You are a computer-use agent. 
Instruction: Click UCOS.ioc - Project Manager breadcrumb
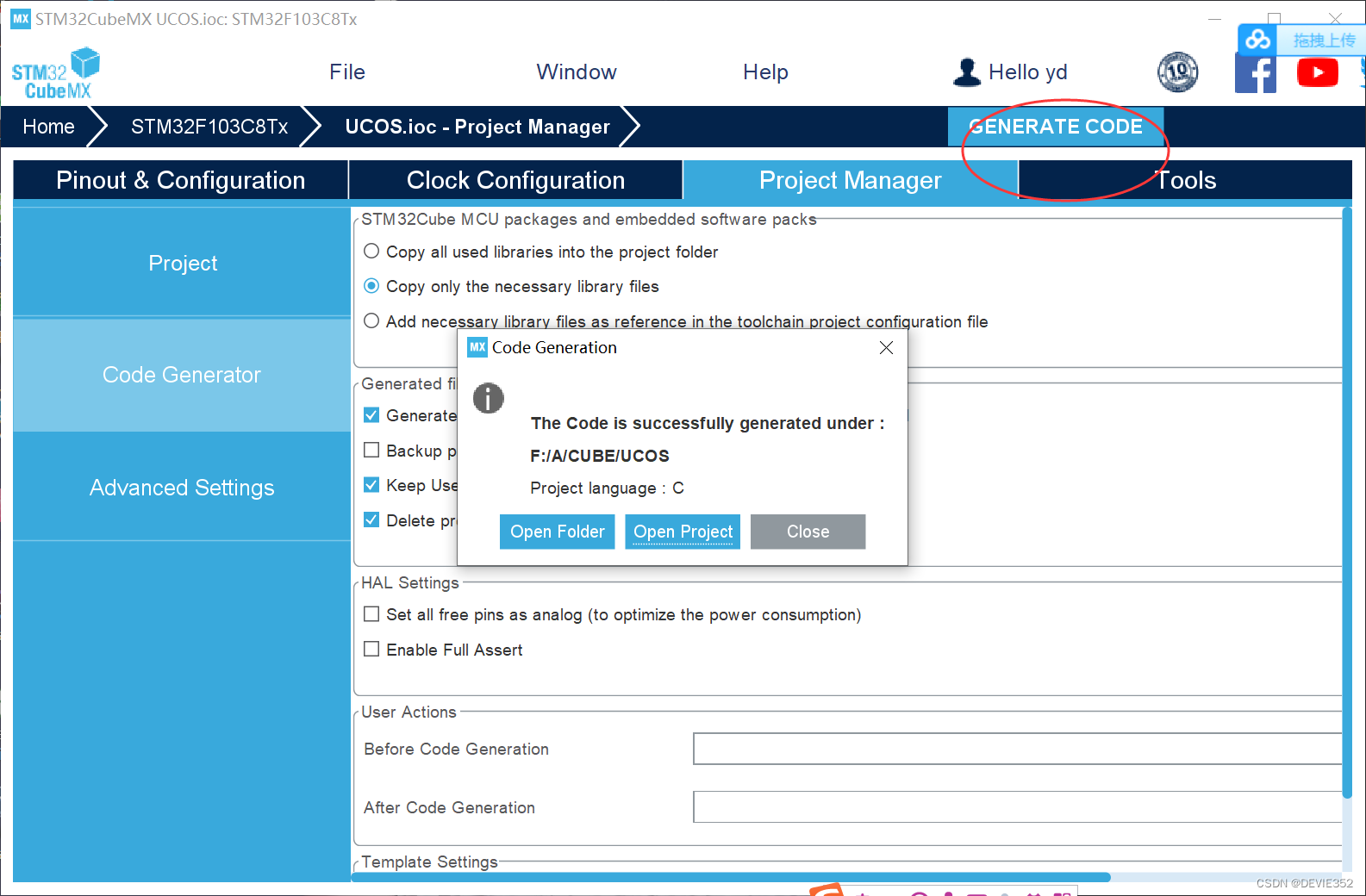pos(477,127)
